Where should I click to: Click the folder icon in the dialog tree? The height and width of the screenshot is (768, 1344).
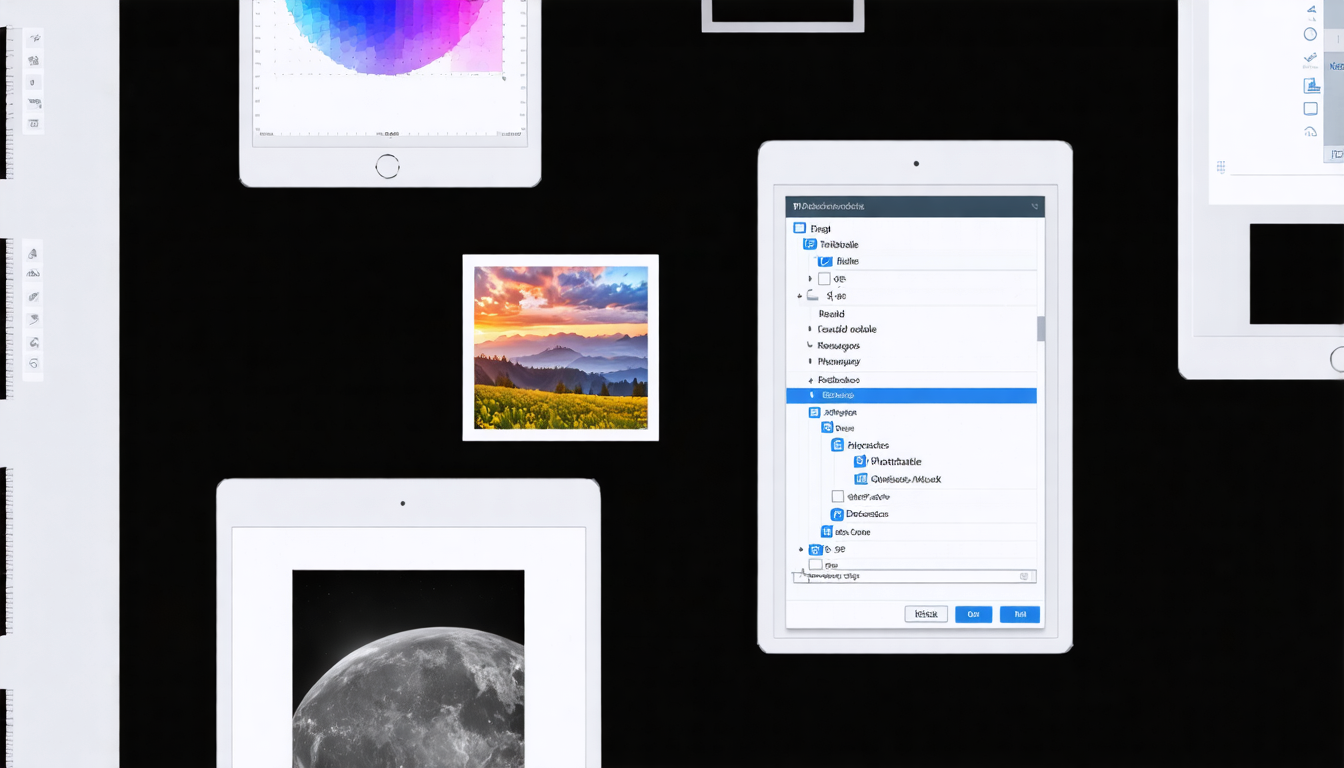pyautogui.click(x=812, y=296)
